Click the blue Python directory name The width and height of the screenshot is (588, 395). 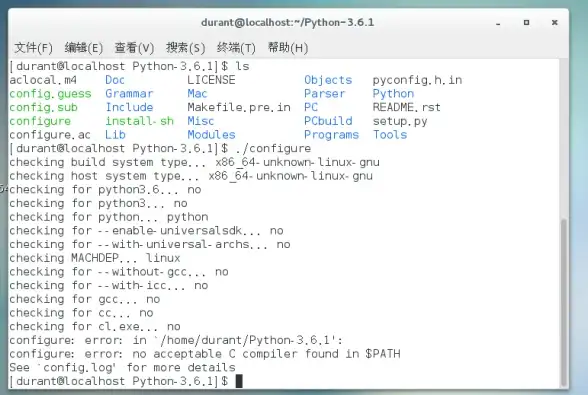393,94
